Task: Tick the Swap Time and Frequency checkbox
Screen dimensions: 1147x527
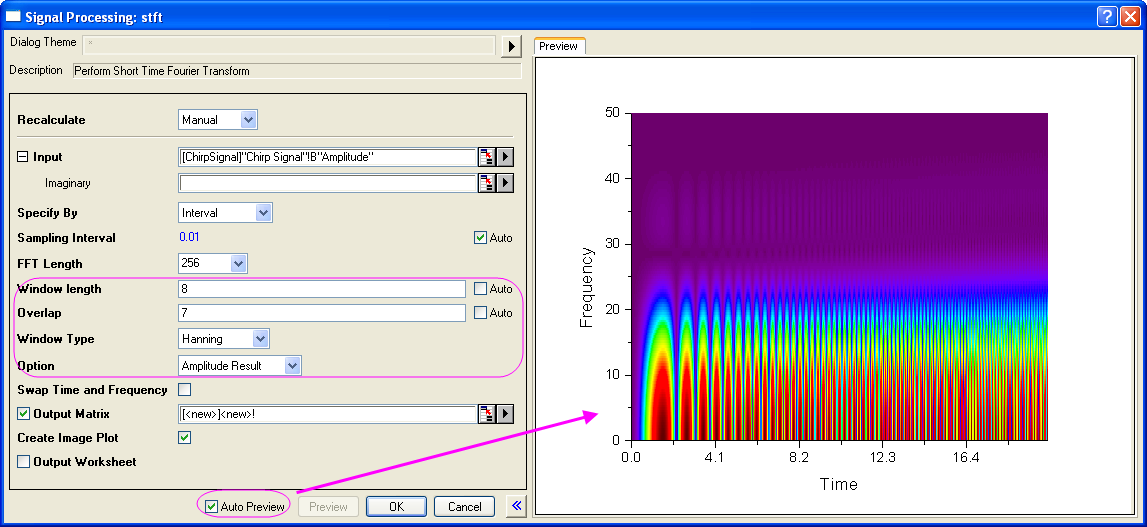Action: (184, 389)
